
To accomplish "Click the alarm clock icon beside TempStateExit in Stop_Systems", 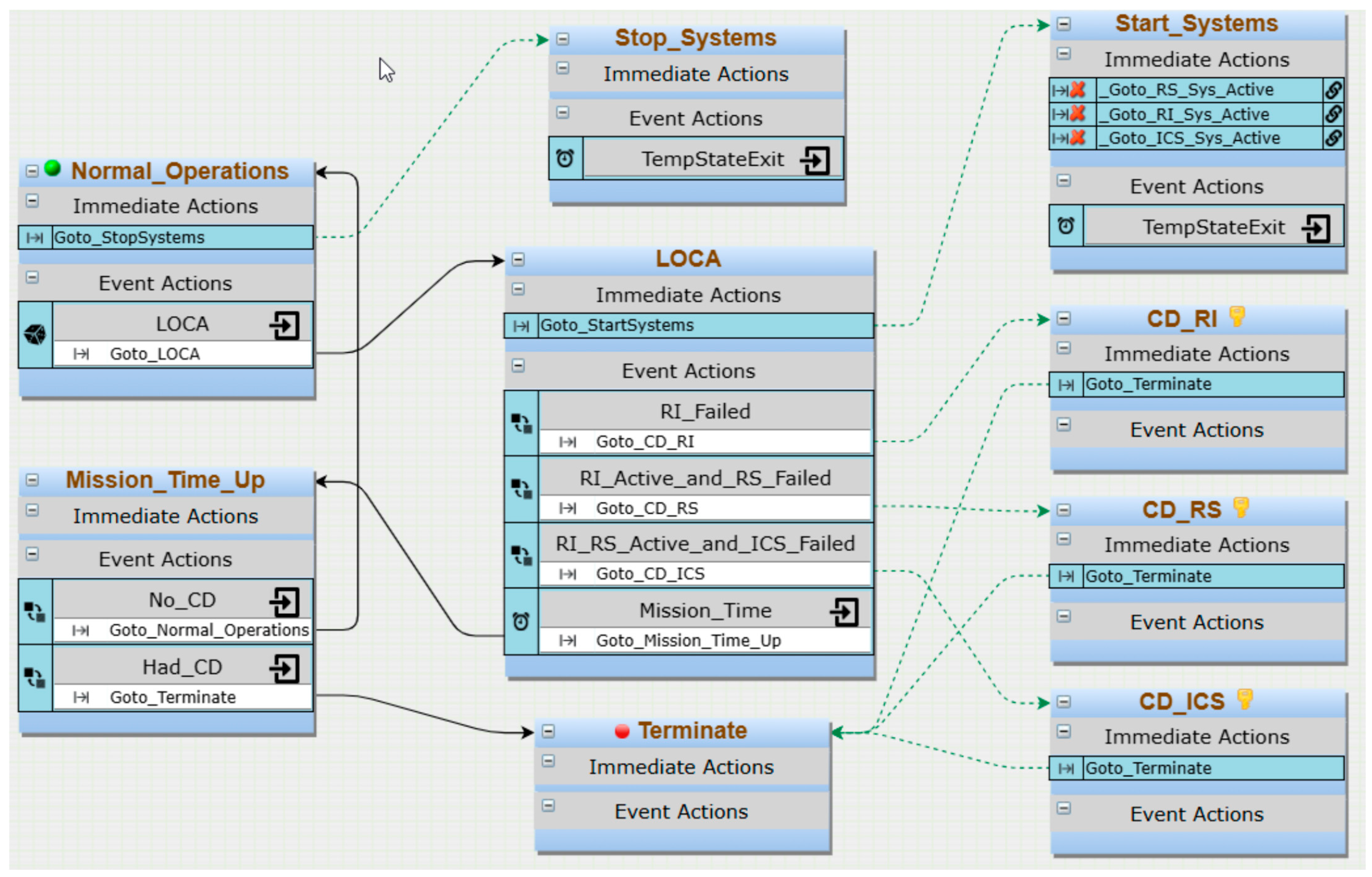I will tap(565, 158).
